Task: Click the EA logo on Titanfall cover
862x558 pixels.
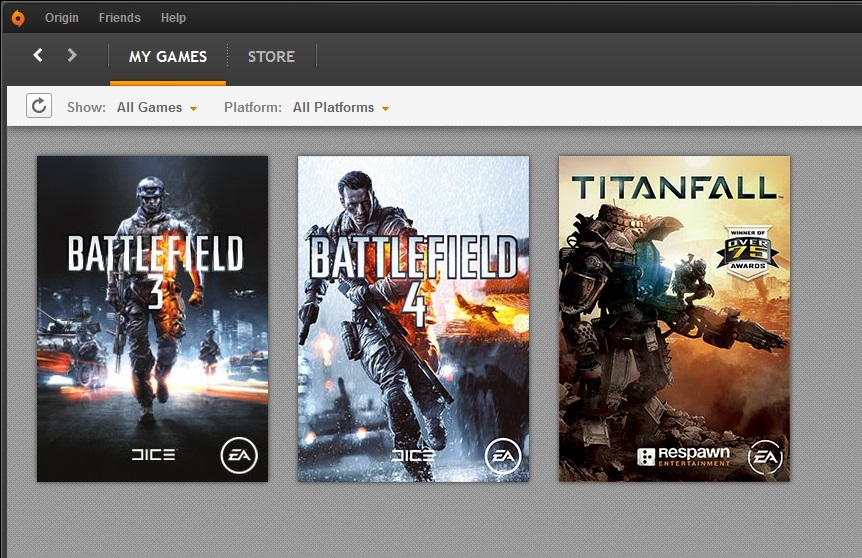Action: coord(765,457)
